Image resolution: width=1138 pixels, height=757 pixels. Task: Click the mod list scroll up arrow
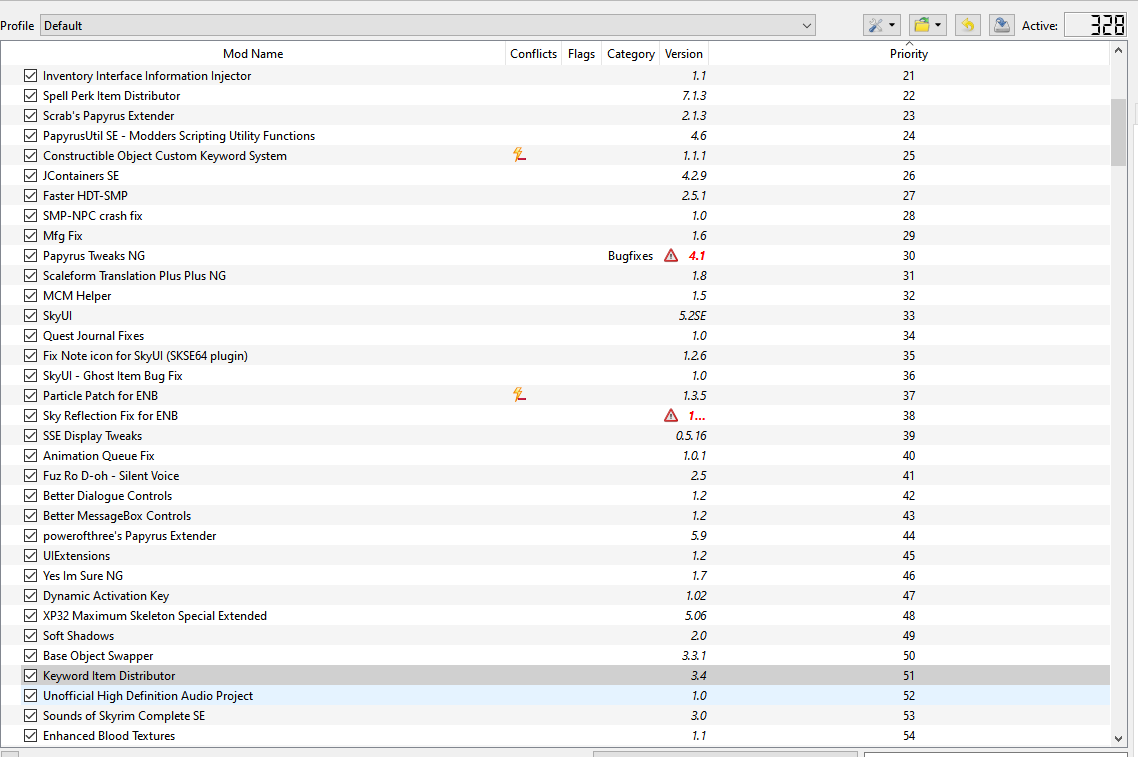click(x=1118, y=51)
